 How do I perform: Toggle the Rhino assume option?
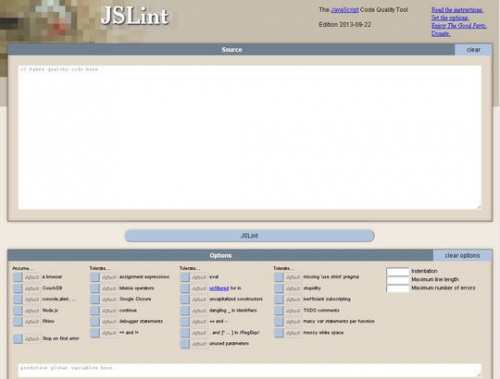18,322
